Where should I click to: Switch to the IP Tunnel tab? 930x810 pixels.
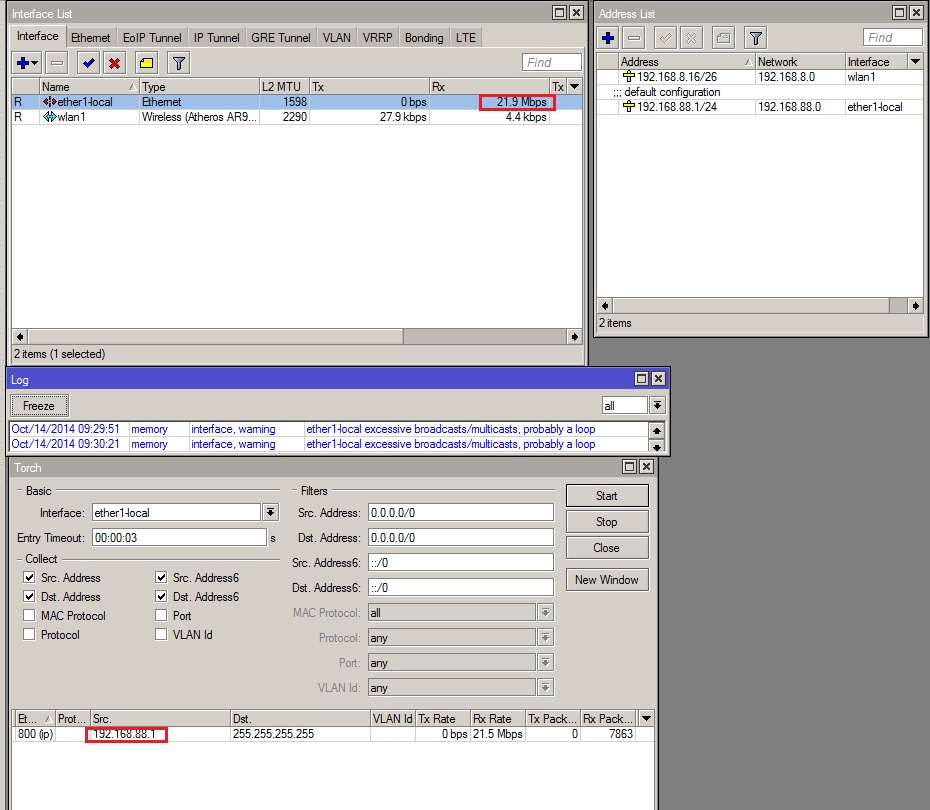pyautogui.click(x=216, y=38)
